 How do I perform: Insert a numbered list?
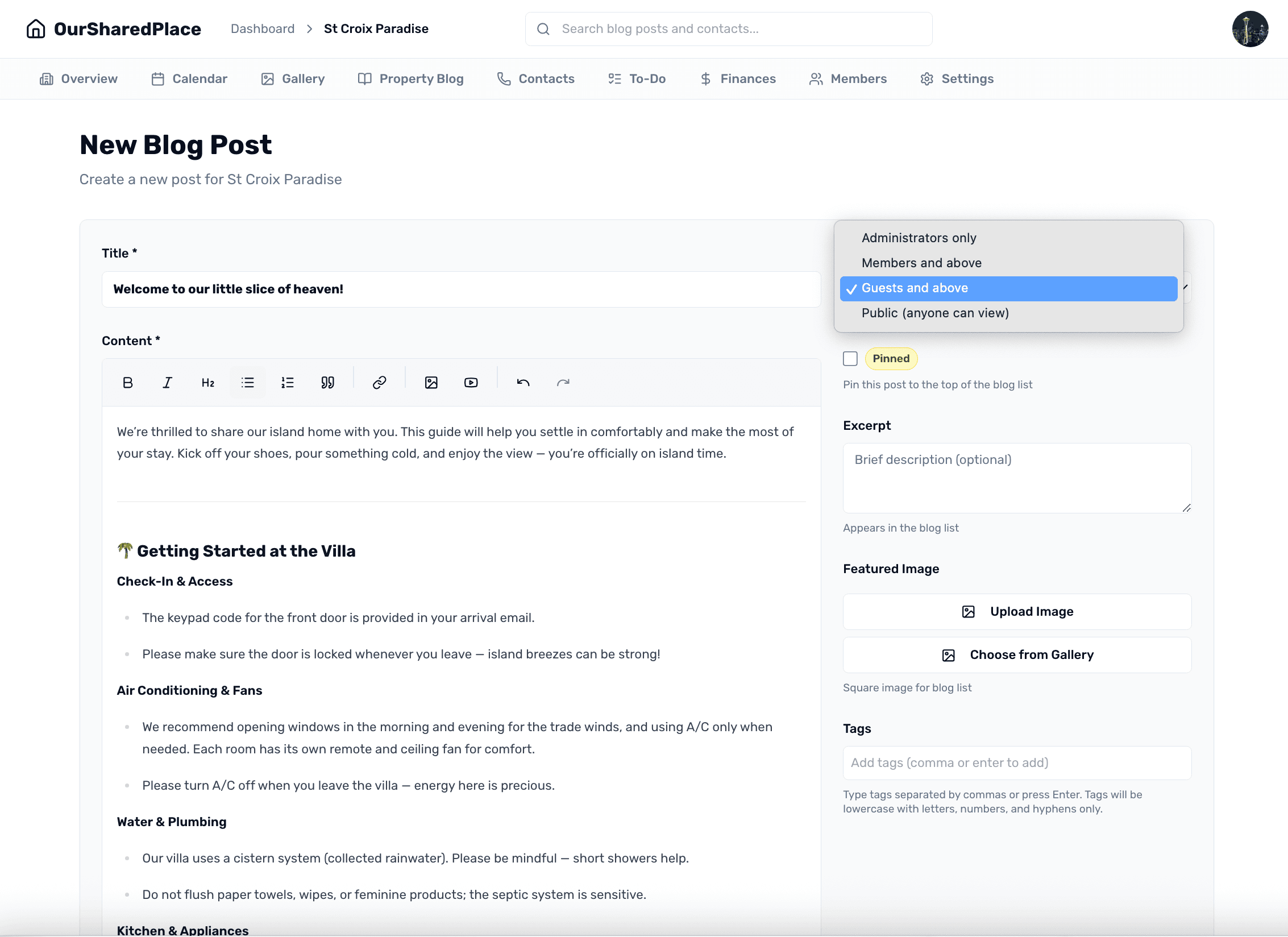287,382
